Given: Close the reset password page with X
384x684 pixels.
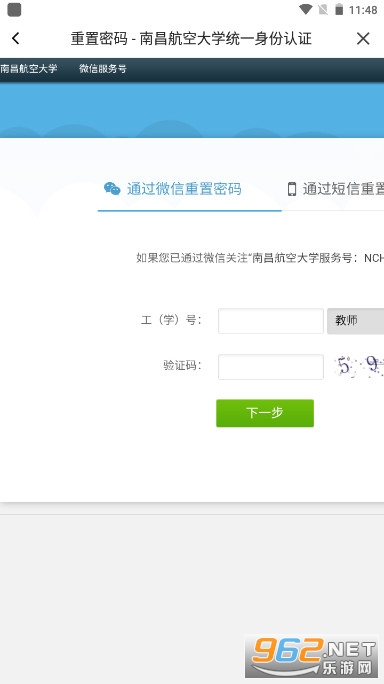Looking at the screenshot, I should (363, 38).
